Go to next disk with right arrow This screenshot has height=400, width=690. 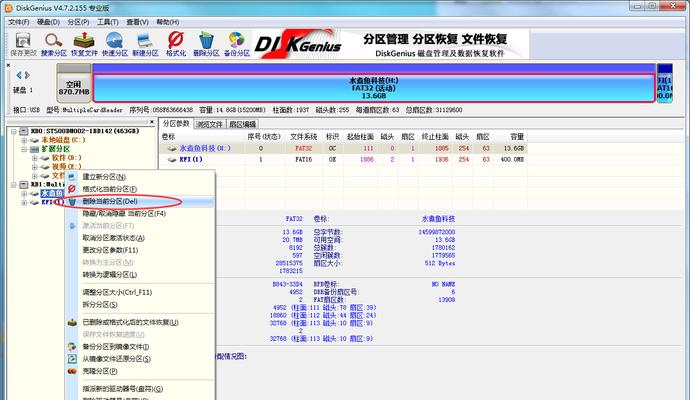(27, 75)
